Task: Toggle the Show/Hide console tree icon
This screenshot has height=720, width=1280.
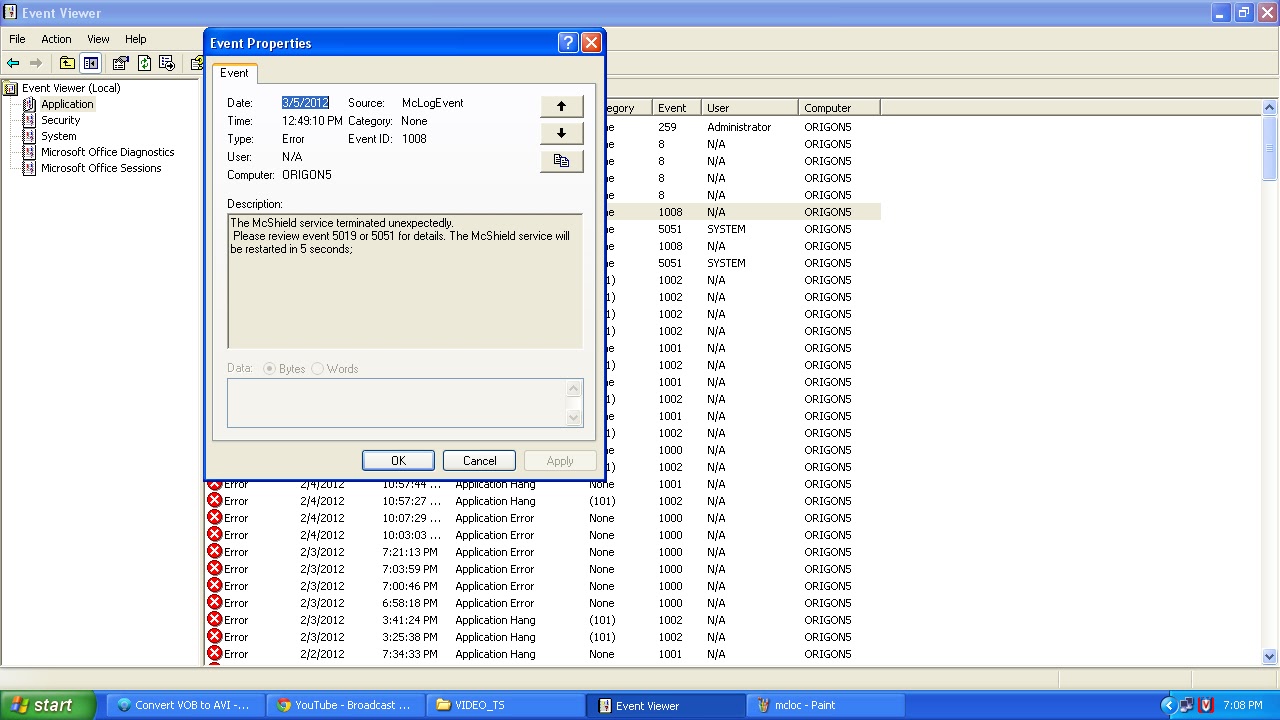Action: [91, 63]
